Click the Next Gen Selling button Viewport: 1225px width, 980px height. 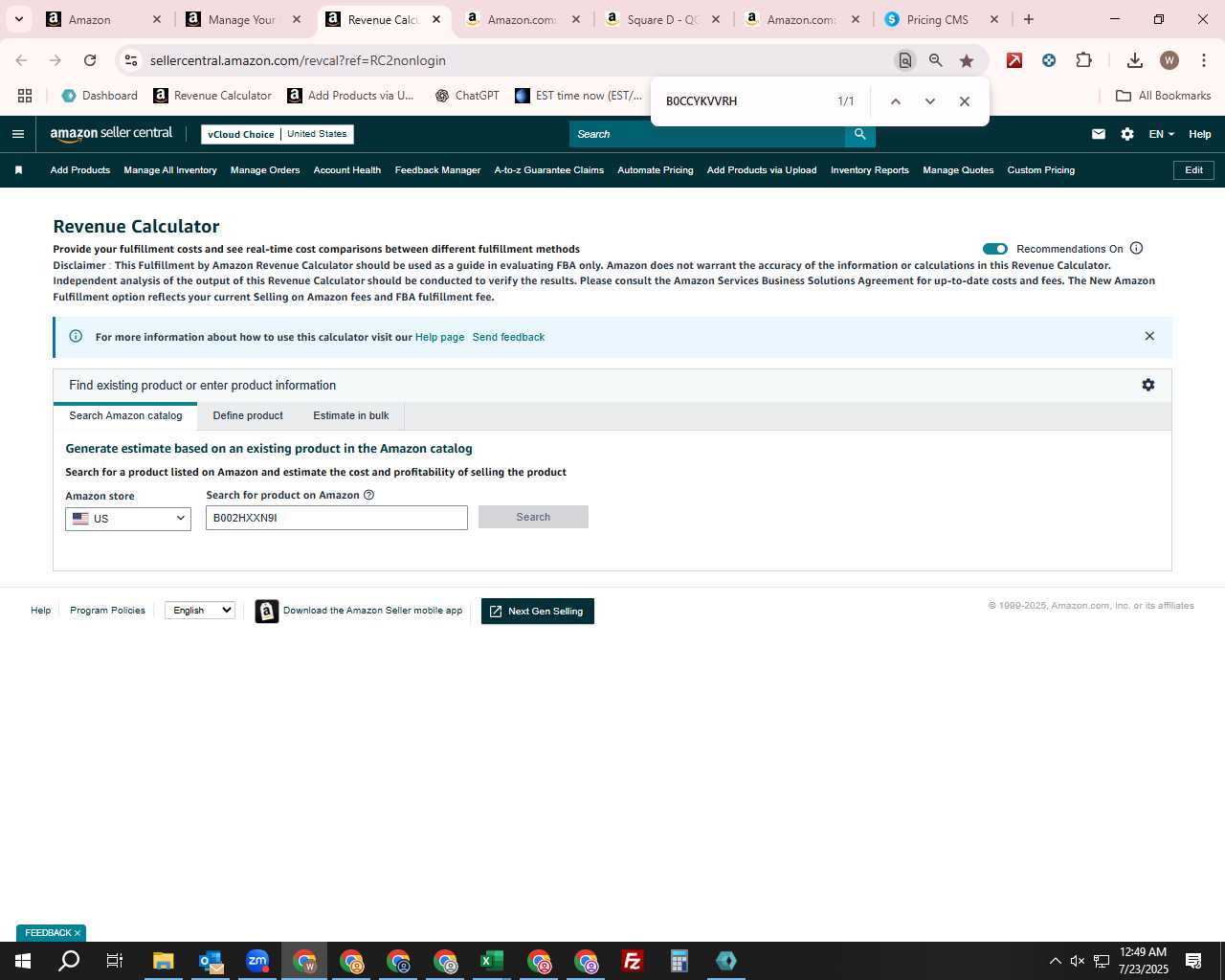pyautogui.click(x=538, y=611)
